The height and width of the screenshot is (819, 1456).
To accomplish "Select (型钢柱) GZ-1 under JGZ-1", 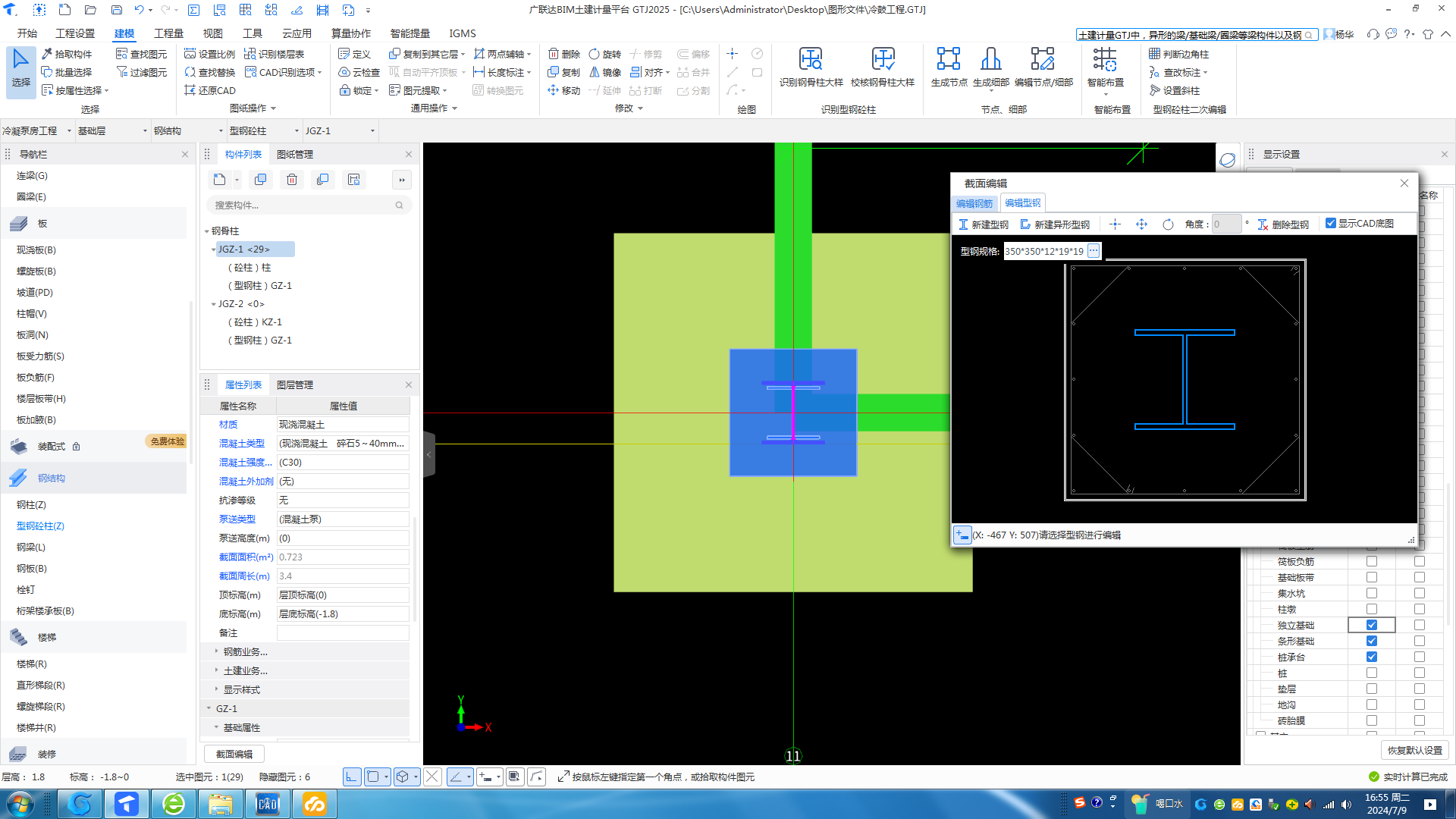I will (x=259, y=286).
